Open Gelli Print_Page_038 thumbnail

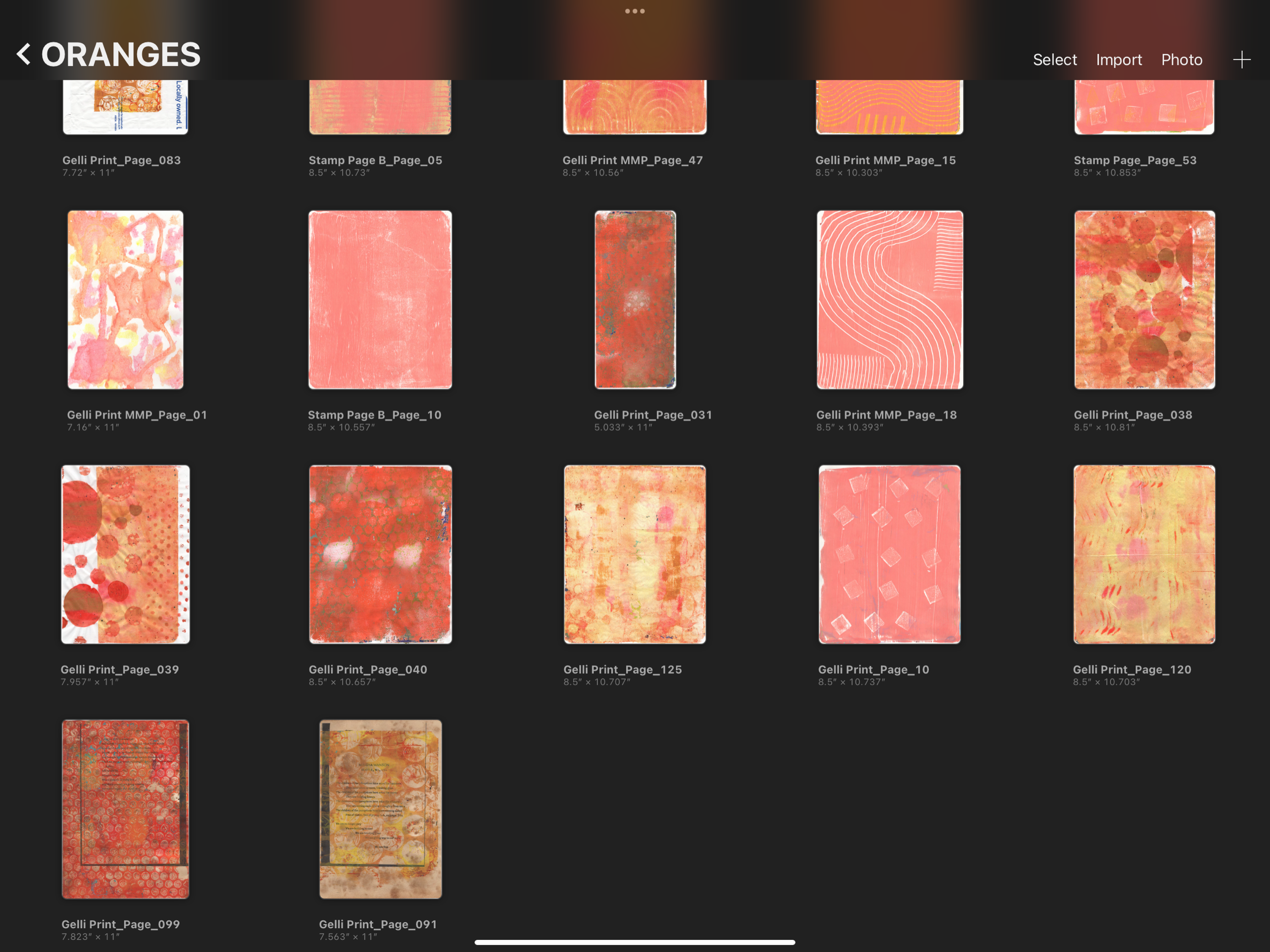pos(1145,300)
